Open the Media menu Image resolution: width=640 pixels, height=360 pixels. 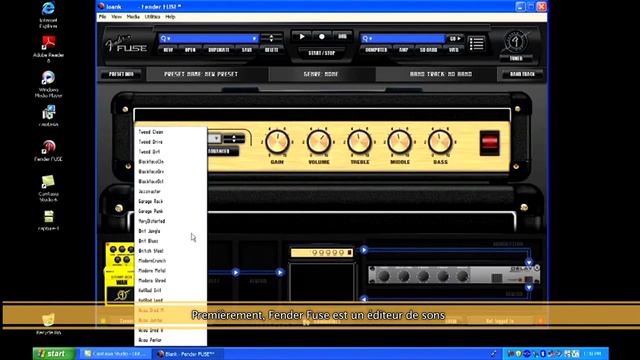tap(133, 17)
